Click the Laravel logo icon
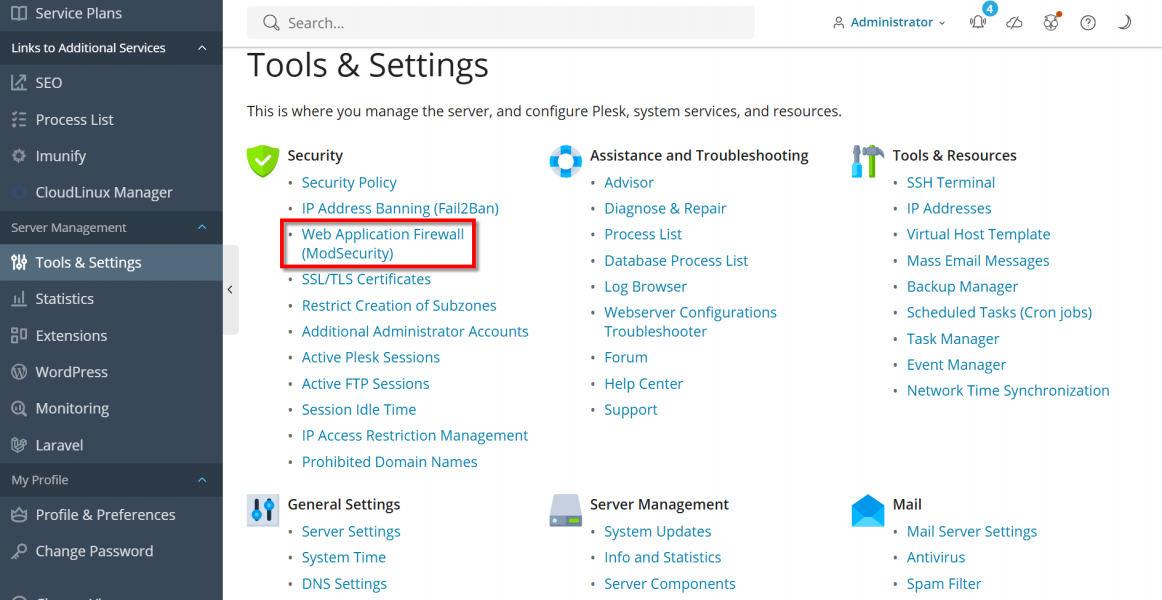This screenshot has width=1162, height=600. (x=19, y=445)
